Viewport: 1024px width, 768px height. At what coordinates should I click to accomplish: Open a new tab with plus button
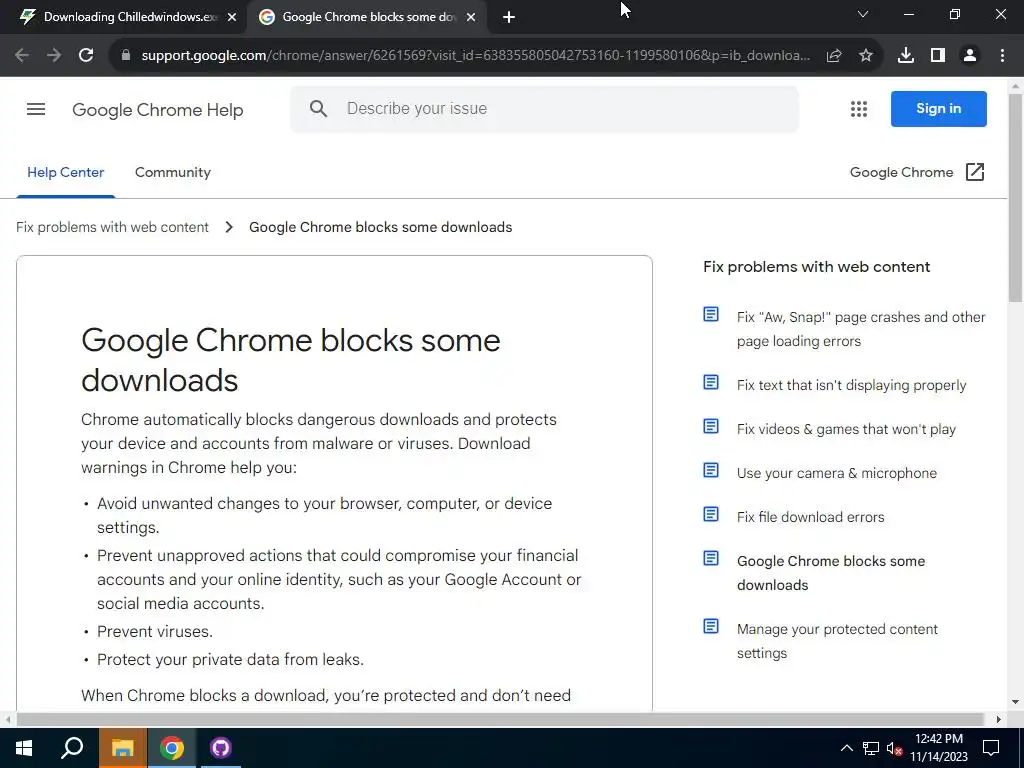[x=509, y=17]
